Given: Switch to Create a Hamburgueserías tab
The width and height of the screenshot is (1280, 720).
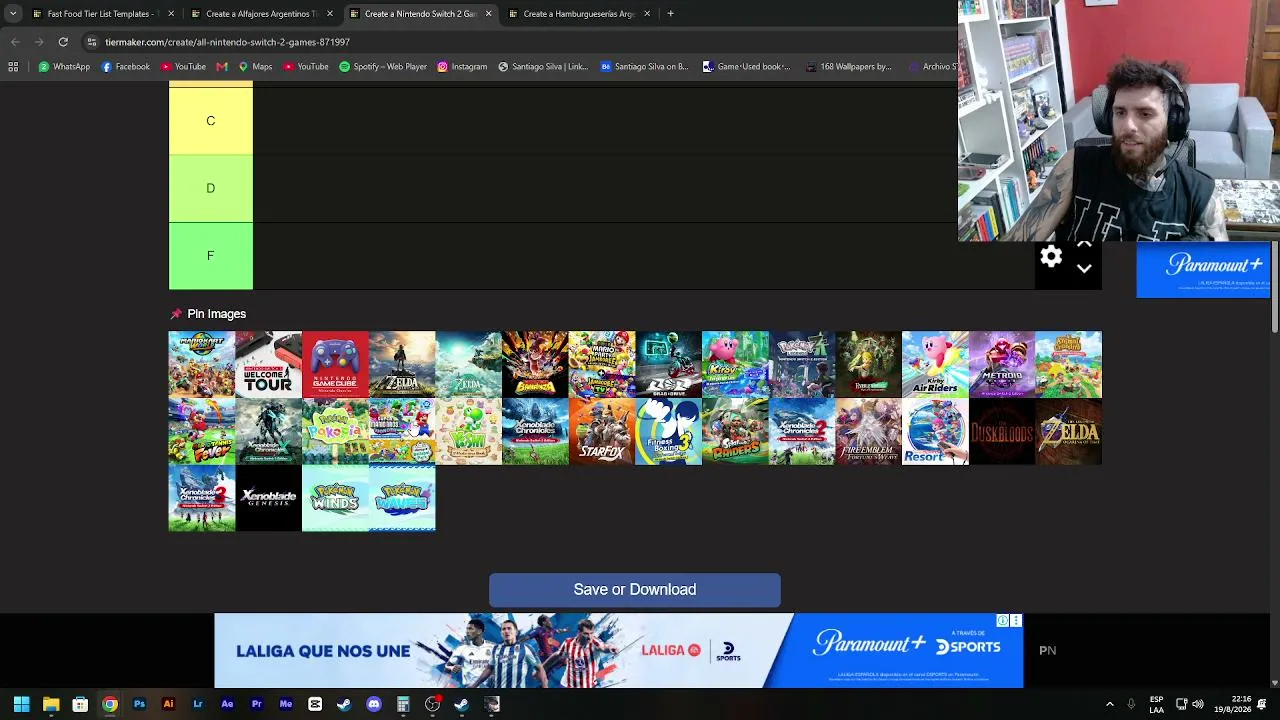Looking at the screenshot, I should point(579,14).
